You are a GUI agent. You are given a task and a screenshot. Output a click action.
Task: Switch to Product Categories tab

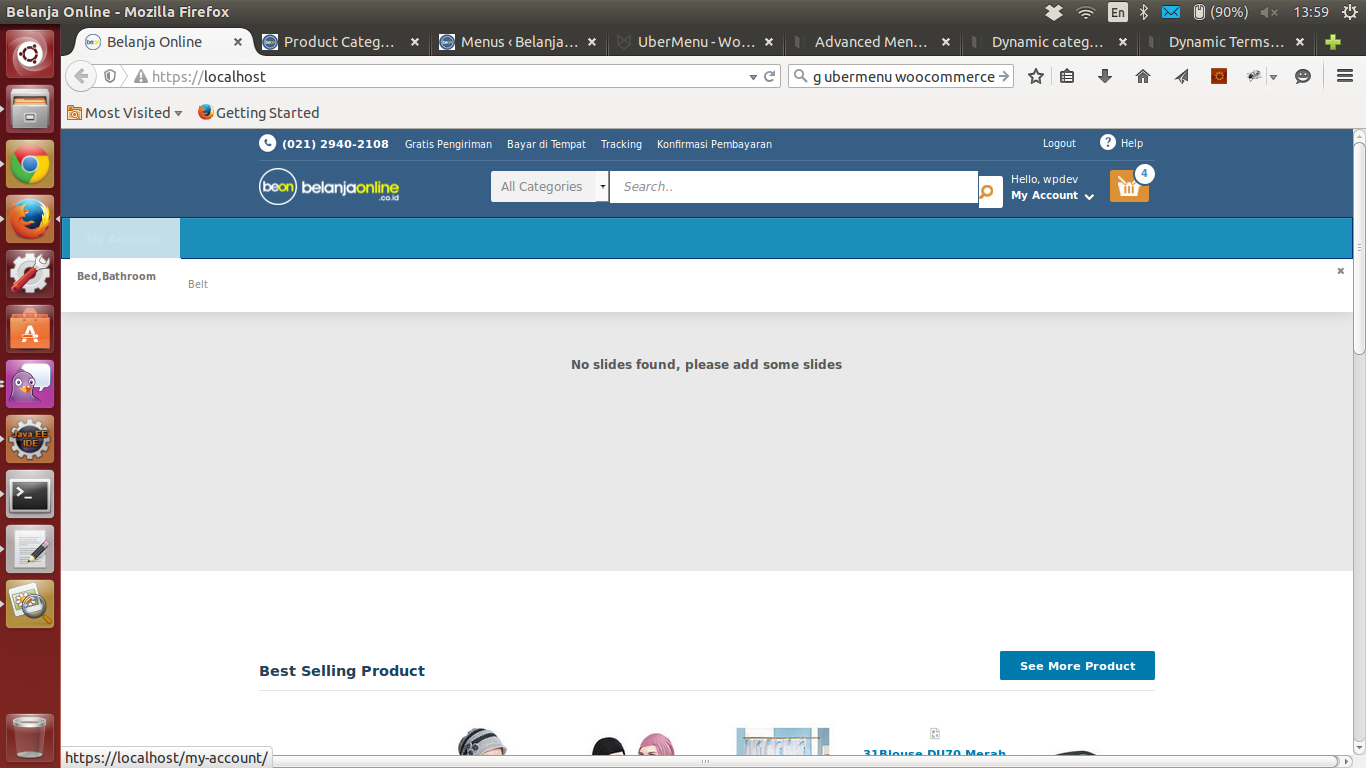point(340,42)
